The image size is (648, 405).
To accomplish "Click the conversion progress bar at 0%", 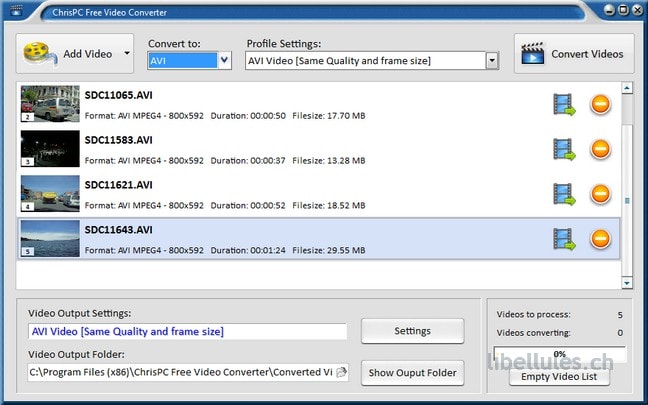I will [560, 354].
